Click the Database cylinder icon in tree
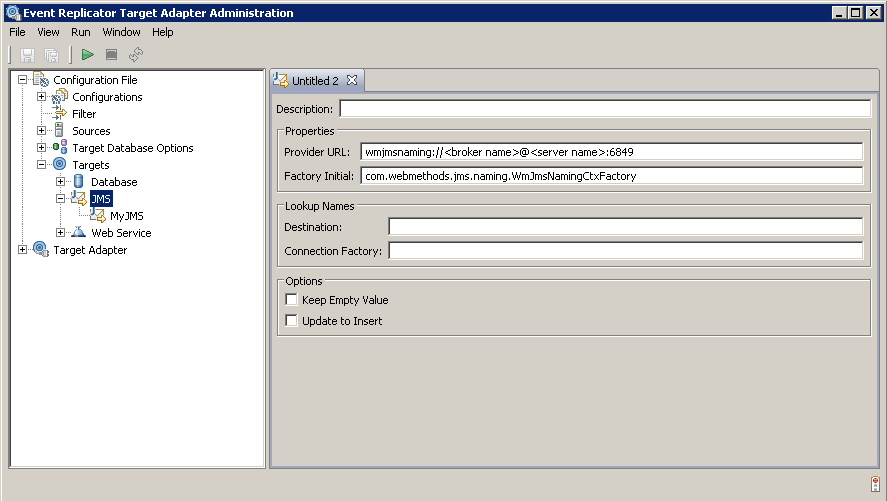The image size is (887, 501). 78,182
